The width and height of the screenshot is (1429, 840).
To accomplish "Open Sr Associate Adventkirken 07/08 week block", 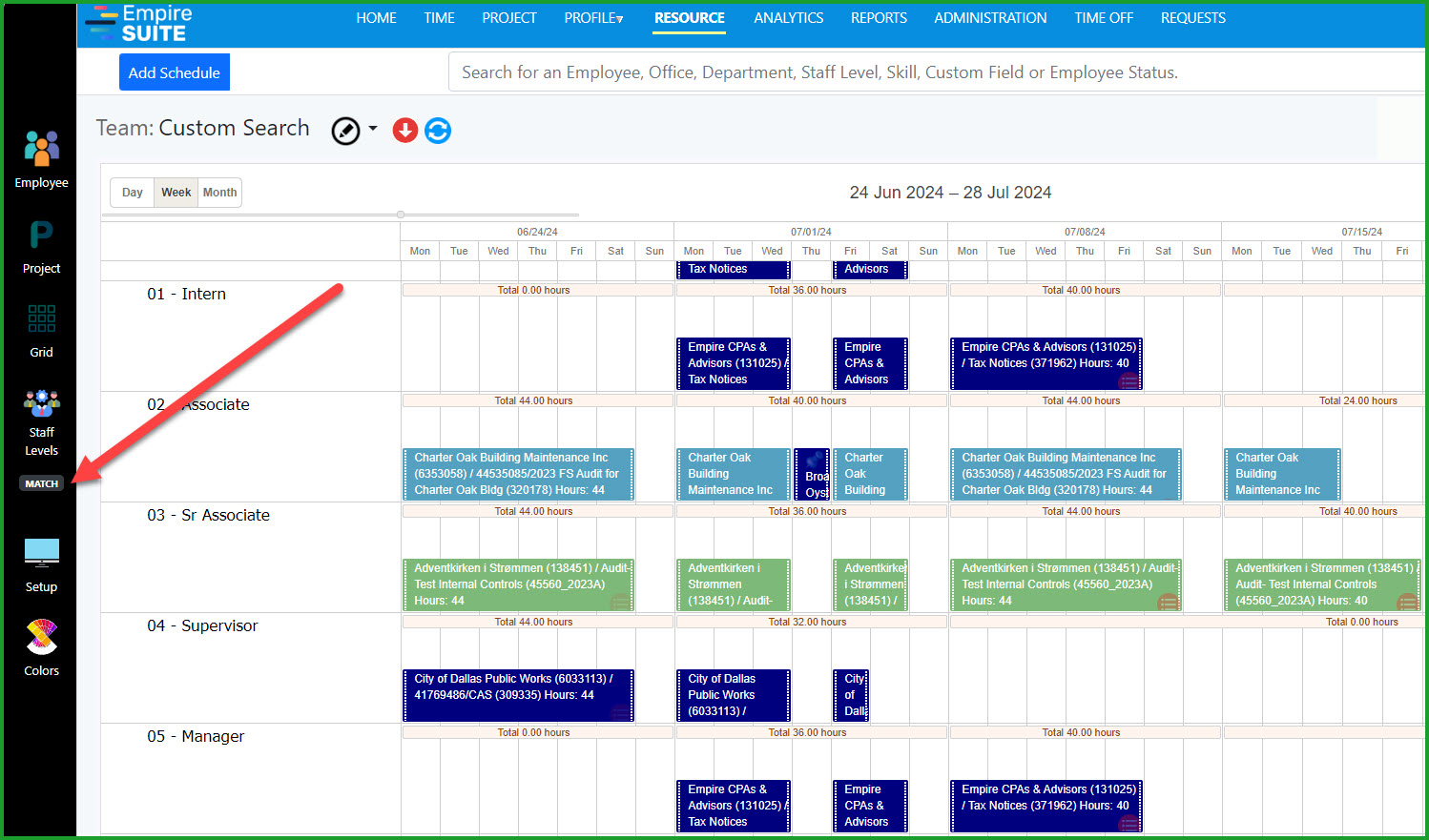I will (1066, 584).
